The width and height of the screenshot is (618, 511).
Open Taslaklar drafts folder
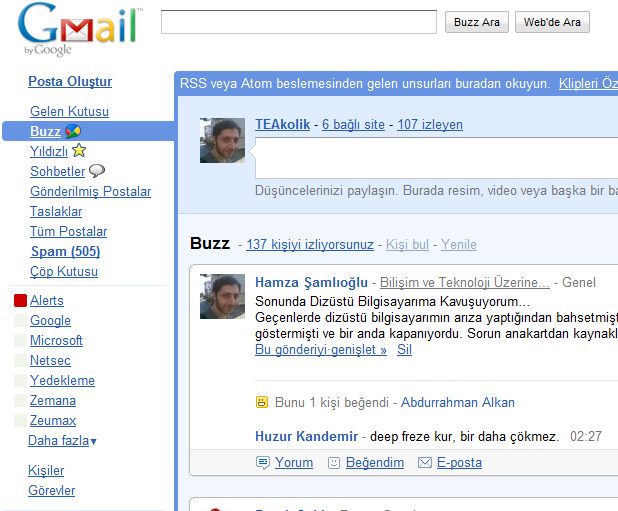point(56,212)
